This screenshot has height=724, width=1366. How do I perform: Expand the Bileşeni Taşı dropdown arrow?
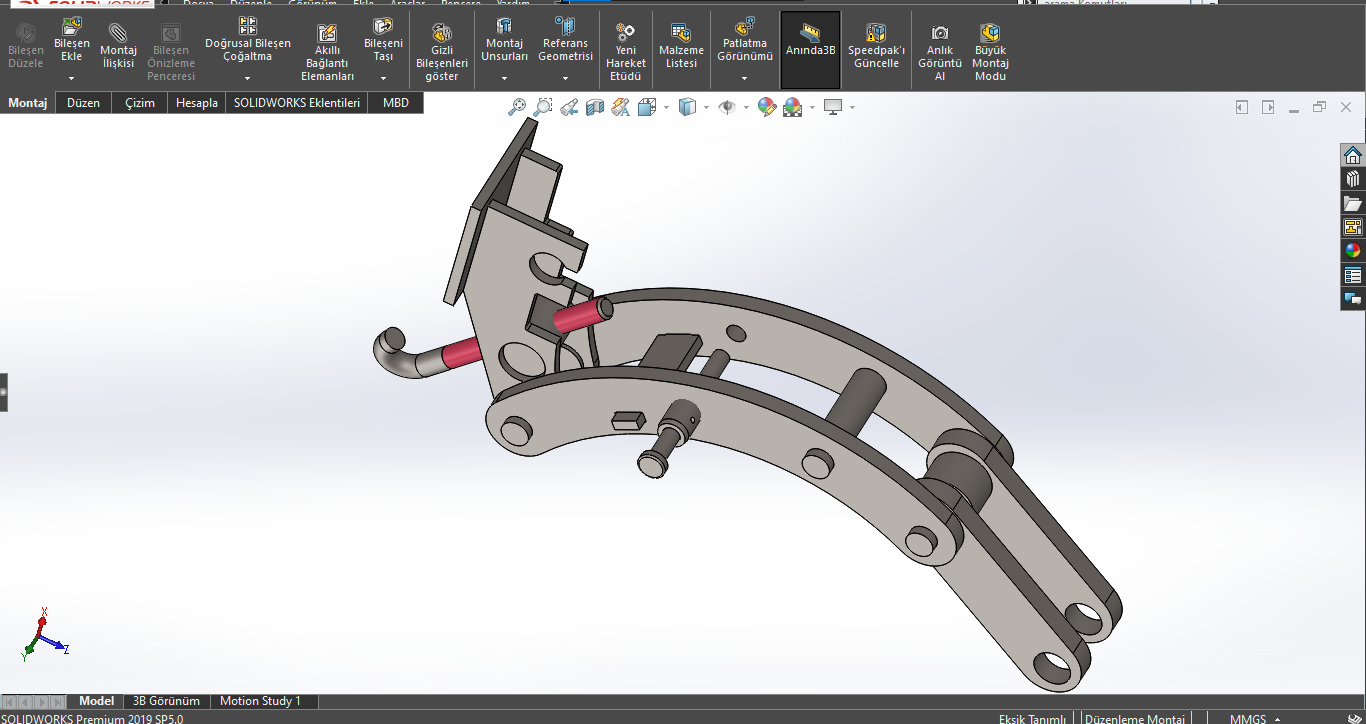point(383,78)
